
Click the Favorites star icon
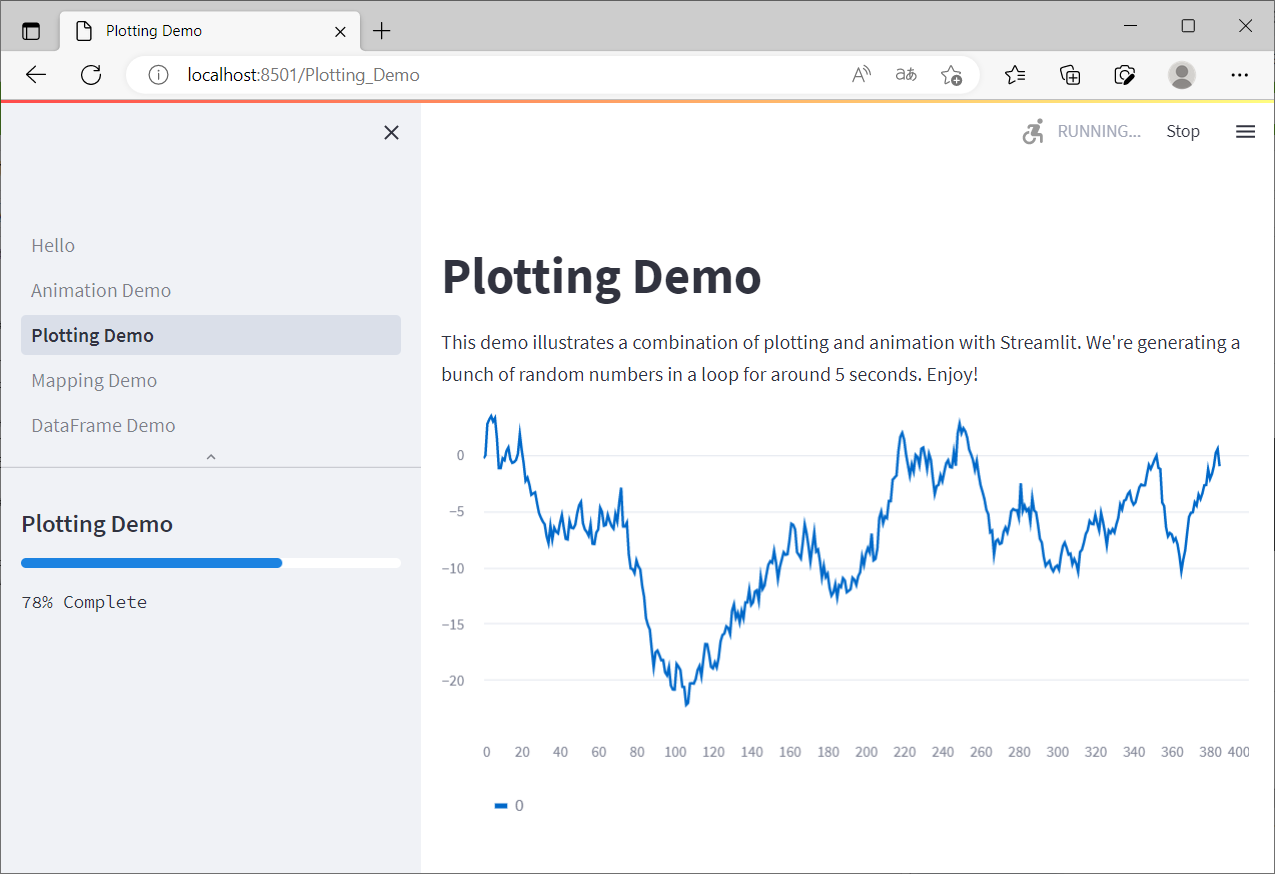point(951,74)
